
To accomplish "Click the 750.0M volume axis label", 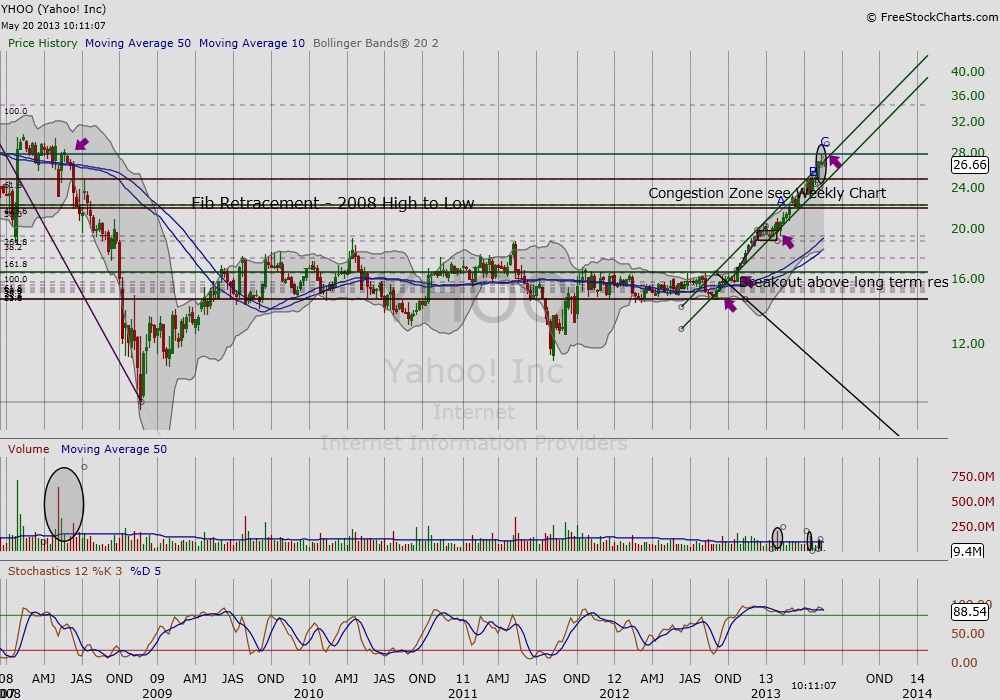I will click(x=973, y=477).
